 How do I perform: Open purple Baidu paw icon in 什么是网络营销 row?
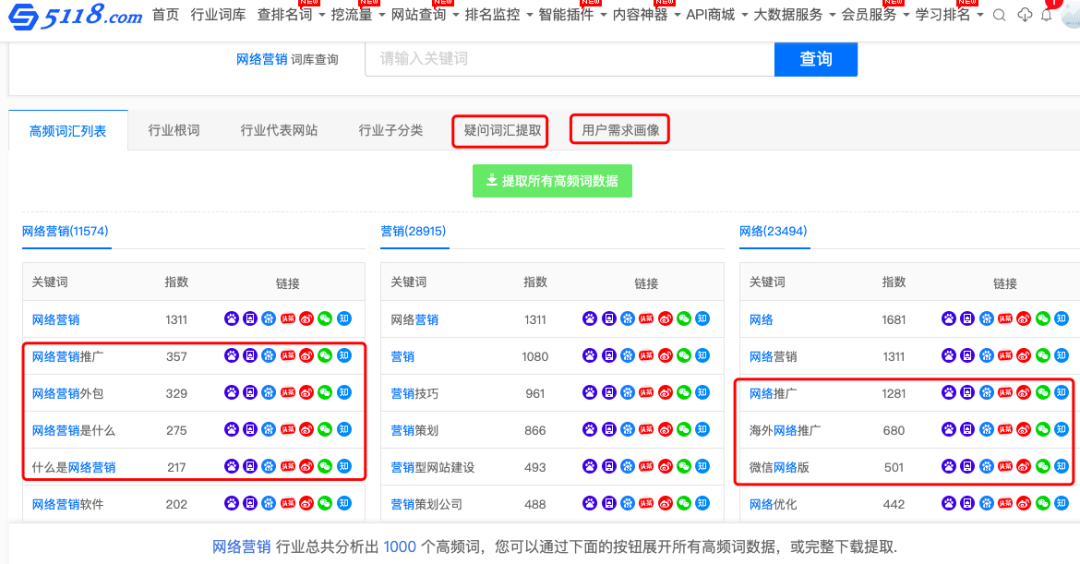pyautogui.click(x=231, y=466)
